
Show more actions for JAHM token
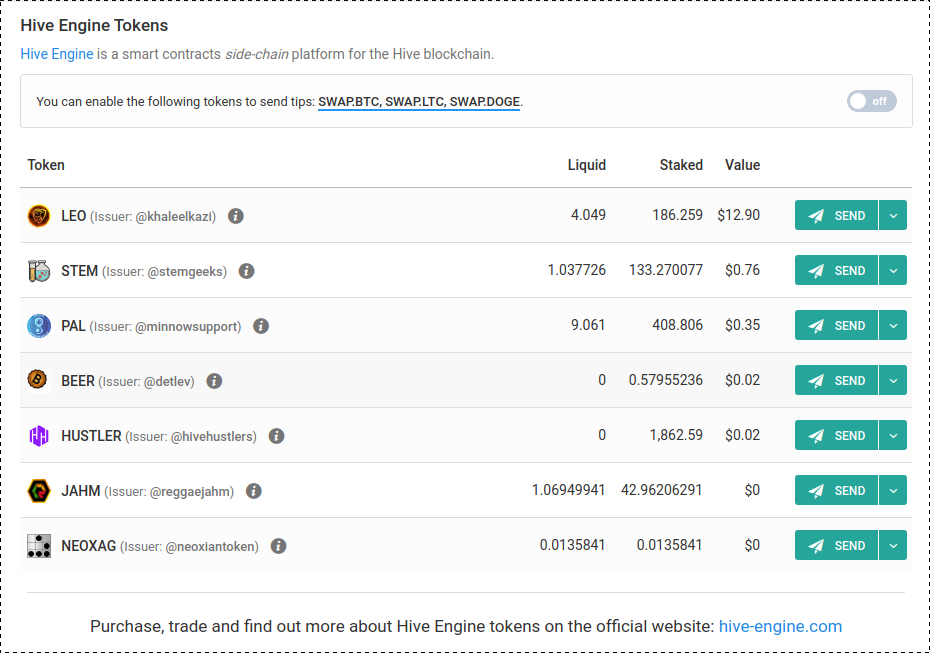(893, 490)
